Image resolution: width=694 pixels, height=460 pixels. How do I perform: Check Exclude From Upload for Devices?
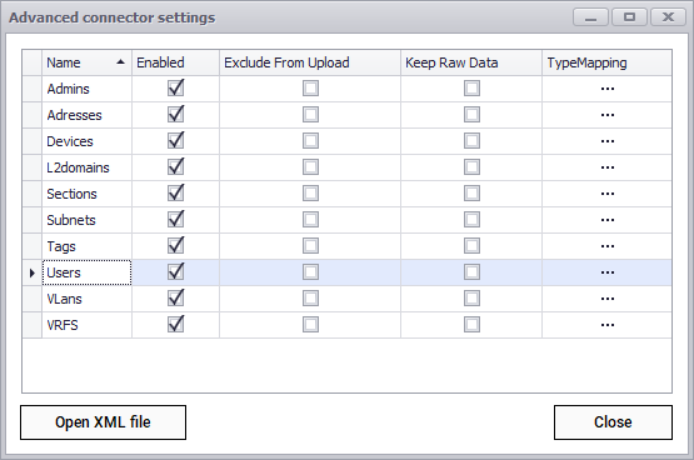[x=311, y=141]
